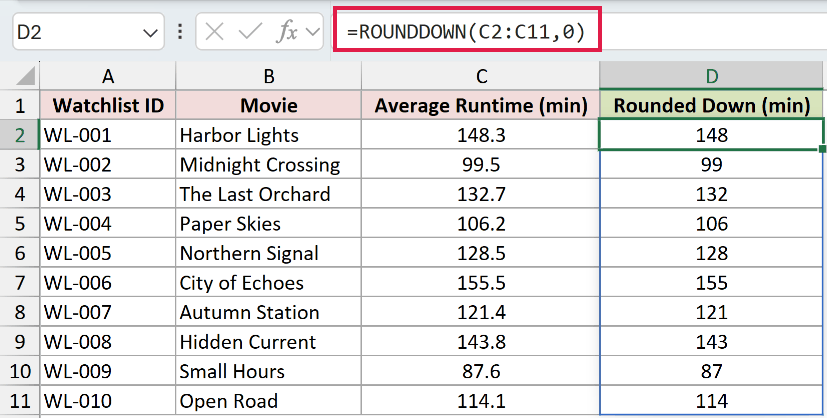This screenshot has height=418, width=827.
Task: Select cell WL-003
Action: 108,194
